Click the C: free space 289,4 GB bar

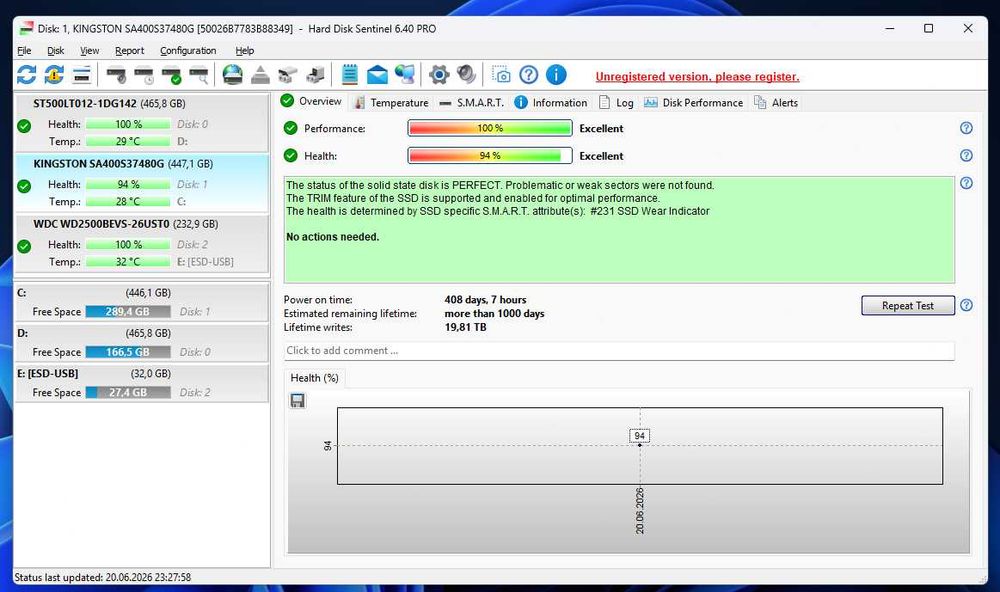(128, 311)
